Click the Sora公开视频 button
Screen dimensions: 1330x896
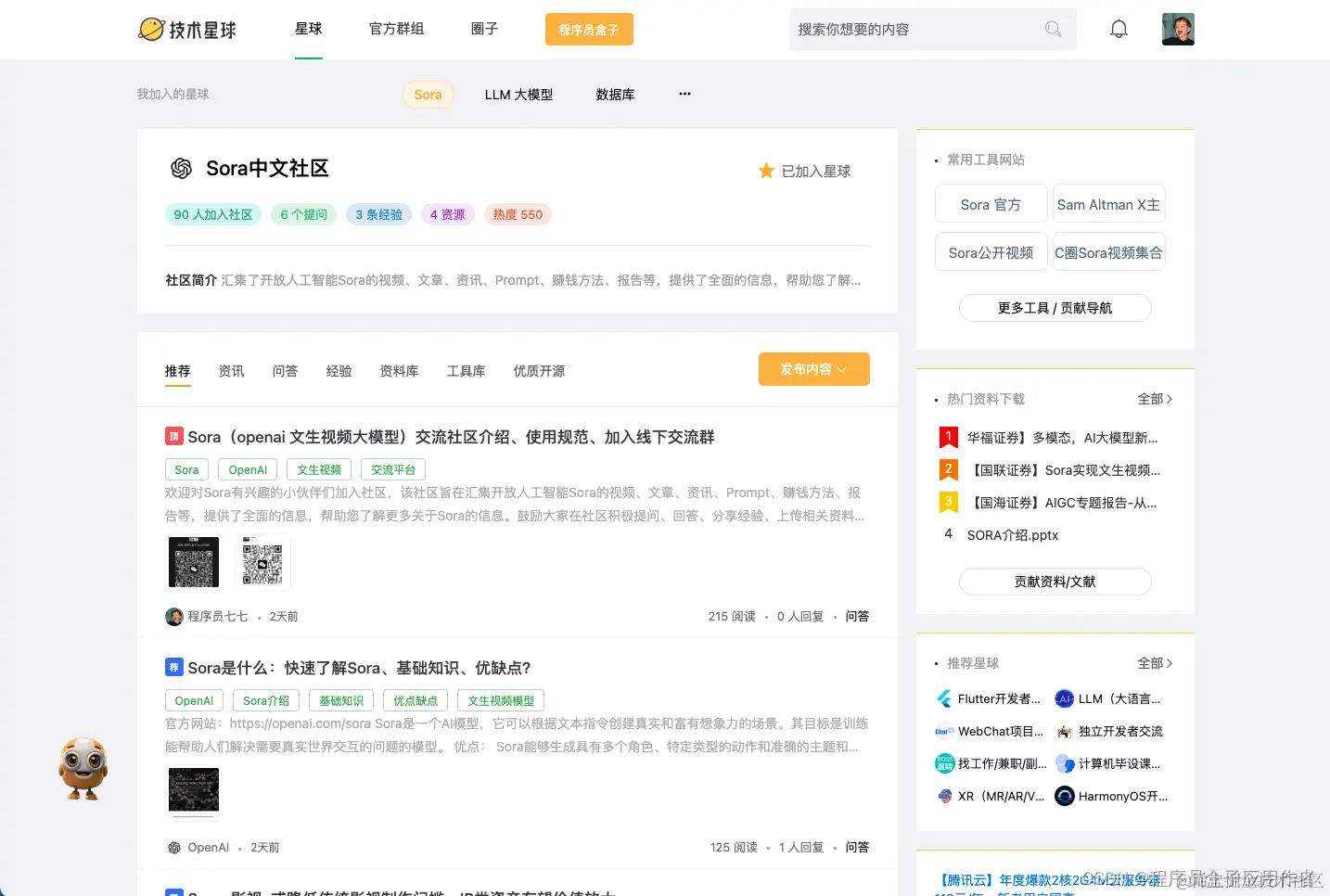(x=991, y=252)
